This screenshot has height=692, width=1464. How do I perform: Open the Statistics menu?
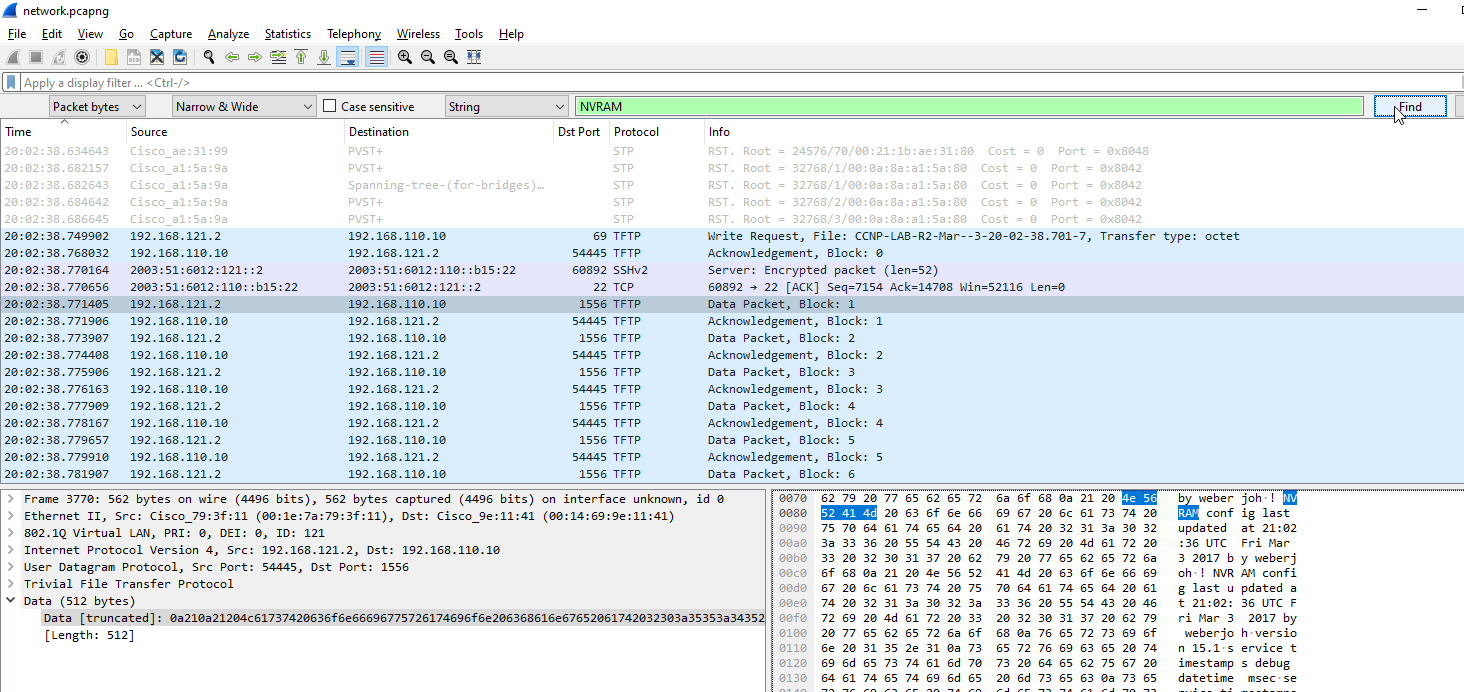coord(287,34)
